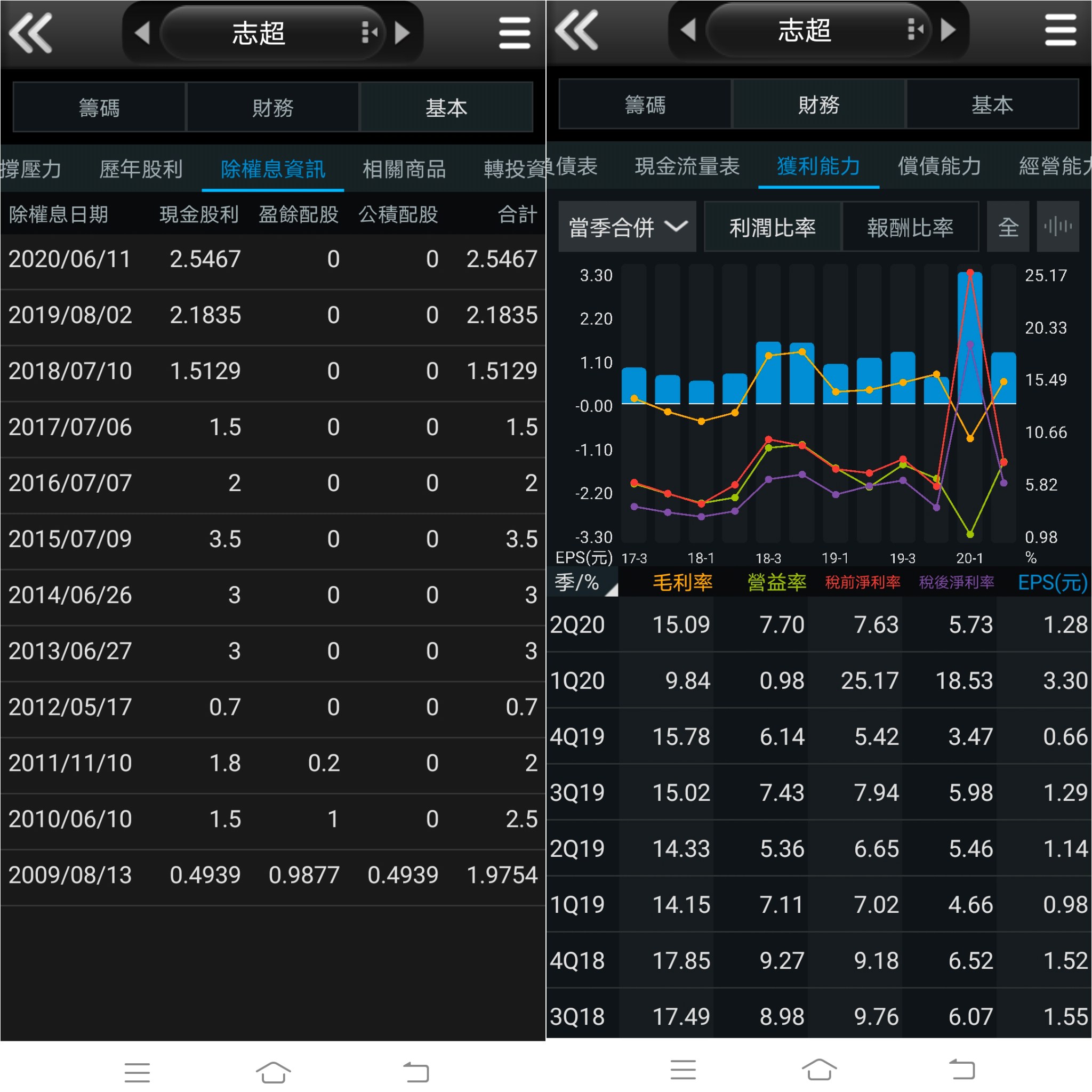Screen dimensions: 1092x1092
Task: Tap the chart-style waveform icon button
Action: 1057,227
